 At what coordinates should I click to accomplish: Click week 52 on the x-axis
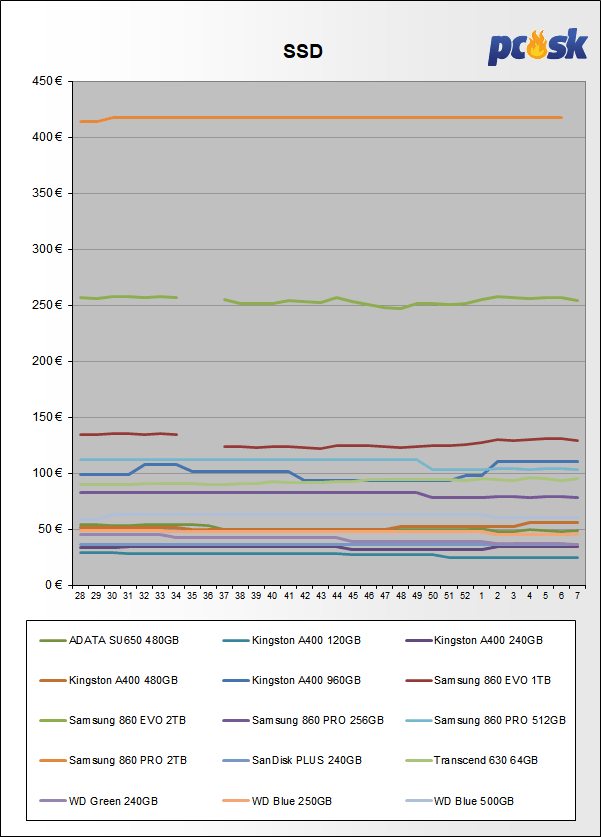coord(465,596)
